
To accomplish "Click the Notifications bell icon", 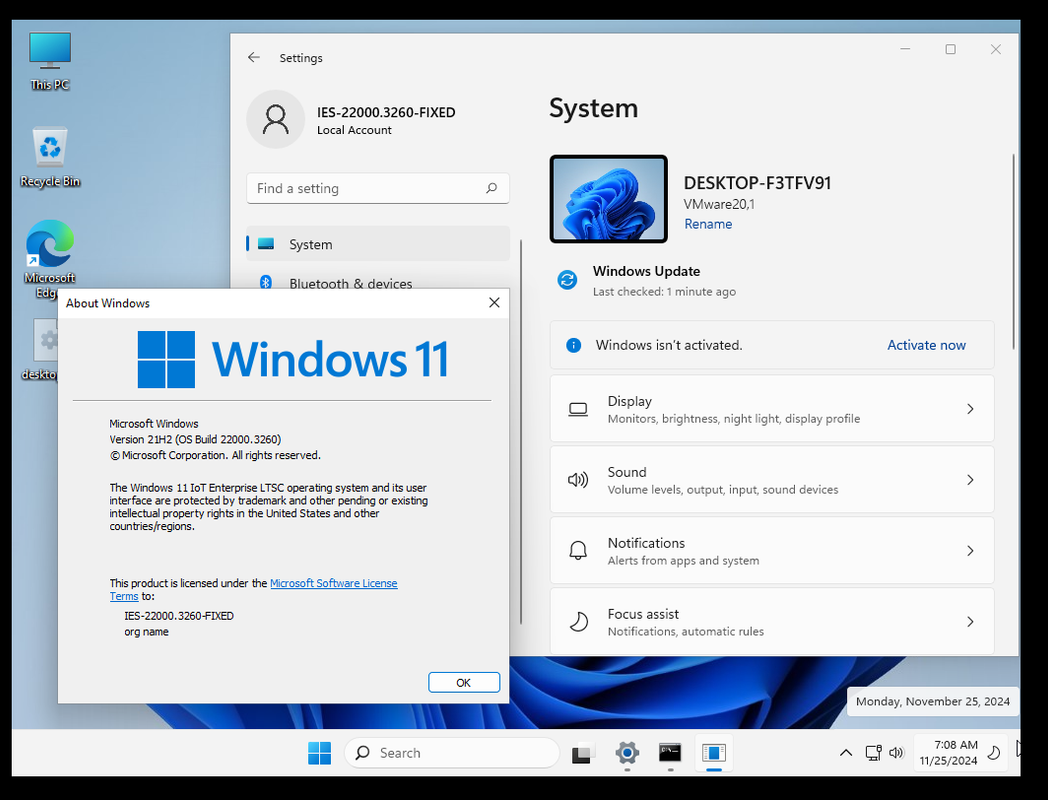I will [x=578, y=551].
